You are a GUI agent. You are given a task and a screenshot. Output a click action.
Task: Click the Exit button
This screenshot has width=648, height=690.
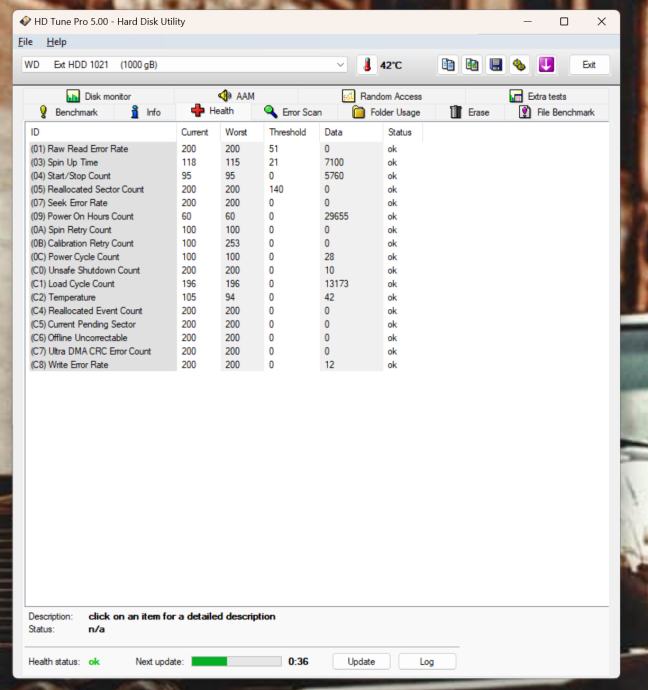pyautogui.click(x=589, y=65)
